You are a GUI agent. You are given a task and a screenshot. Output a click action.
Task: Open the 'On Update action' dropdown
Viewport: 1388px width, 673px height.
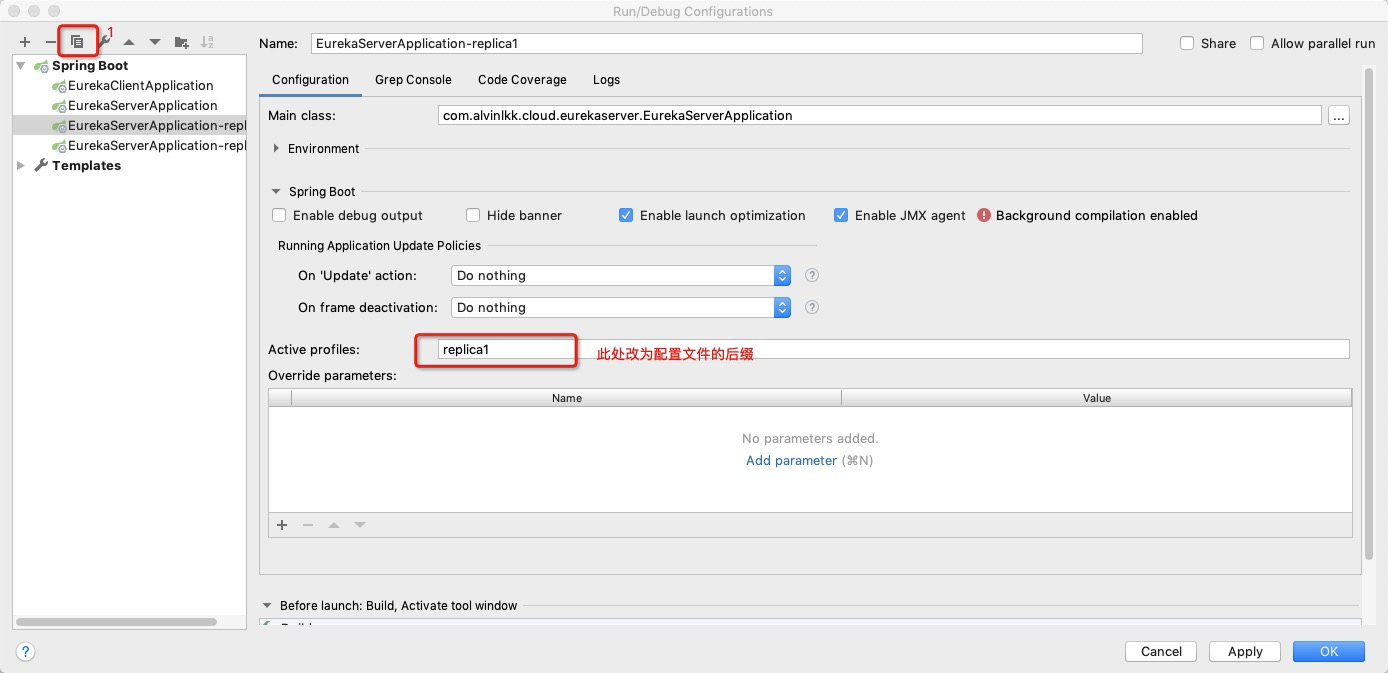(x=621, y=275)
